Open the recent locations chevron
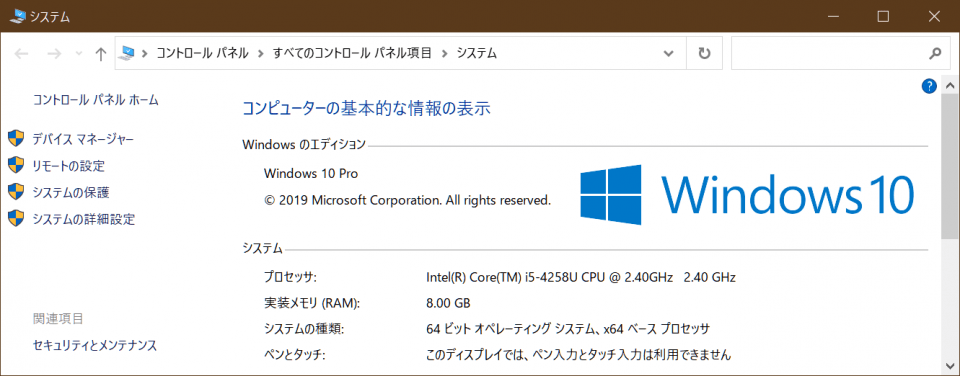Screen dimensions: 960x376 [x=78, y=54]
